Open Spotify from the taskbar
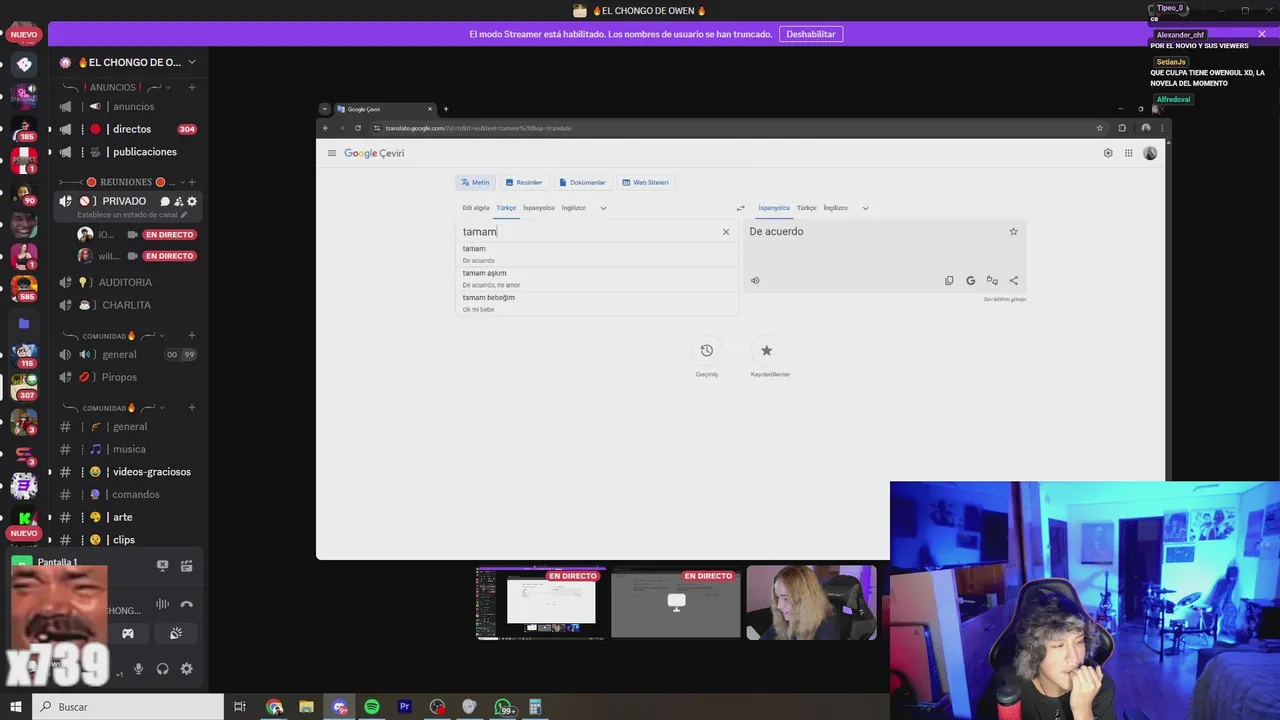Image resolution: width=1280 pixels, height=720 pixels. point(372,707)
